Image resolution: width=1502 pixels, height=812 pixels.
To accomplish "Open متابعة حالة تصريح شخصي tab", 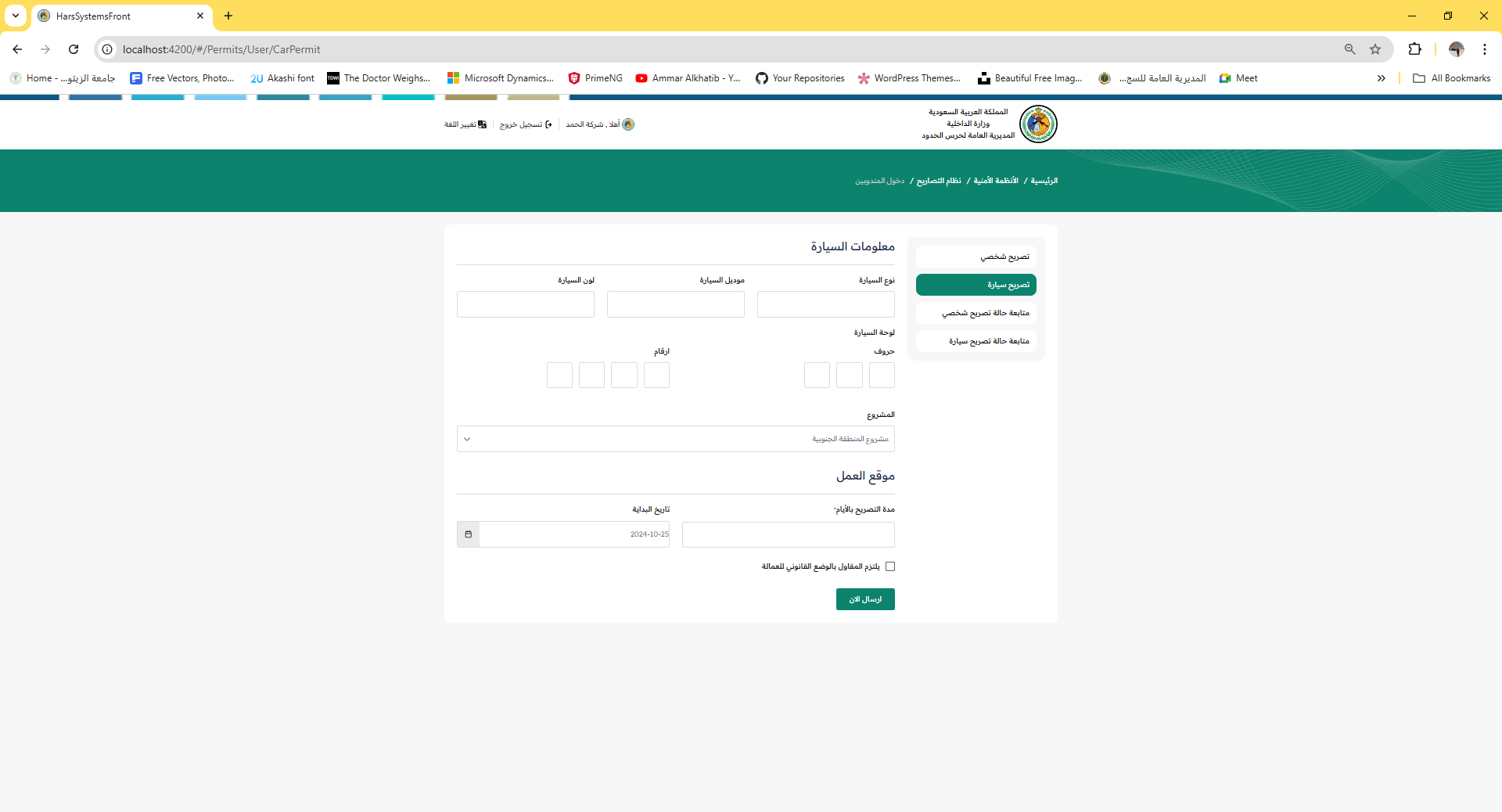I will [976, 313].
